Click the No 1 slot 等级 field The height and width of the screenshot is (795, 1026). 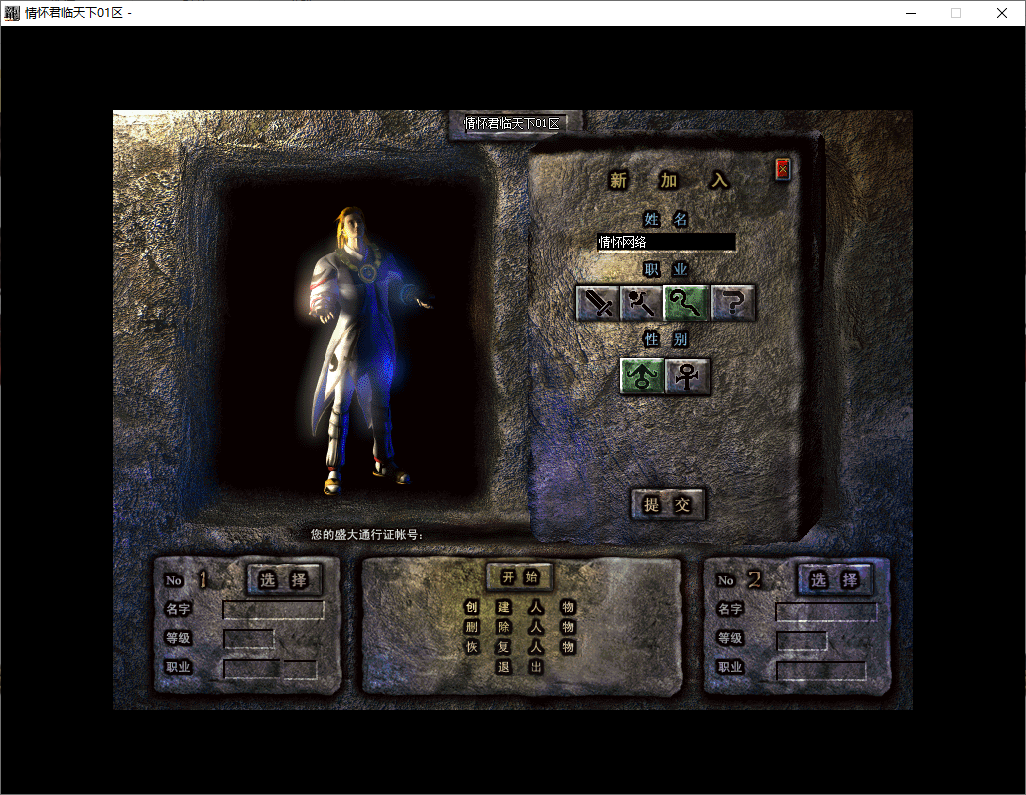[x=249, y=639]
